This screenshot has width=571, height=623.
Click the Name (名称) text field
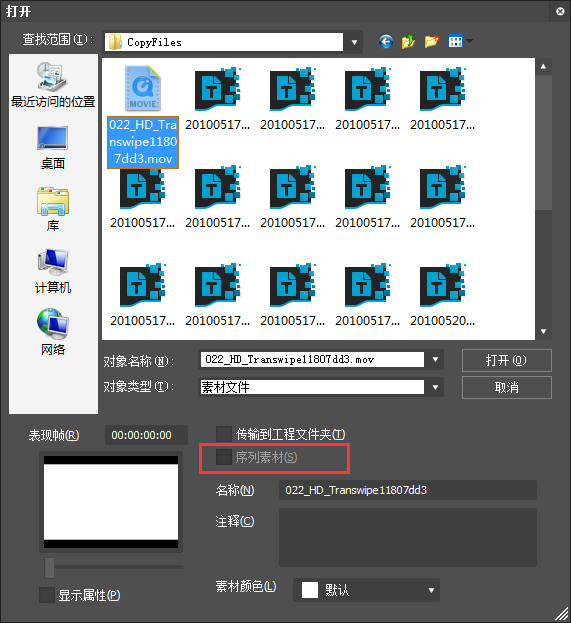point(408,490)
